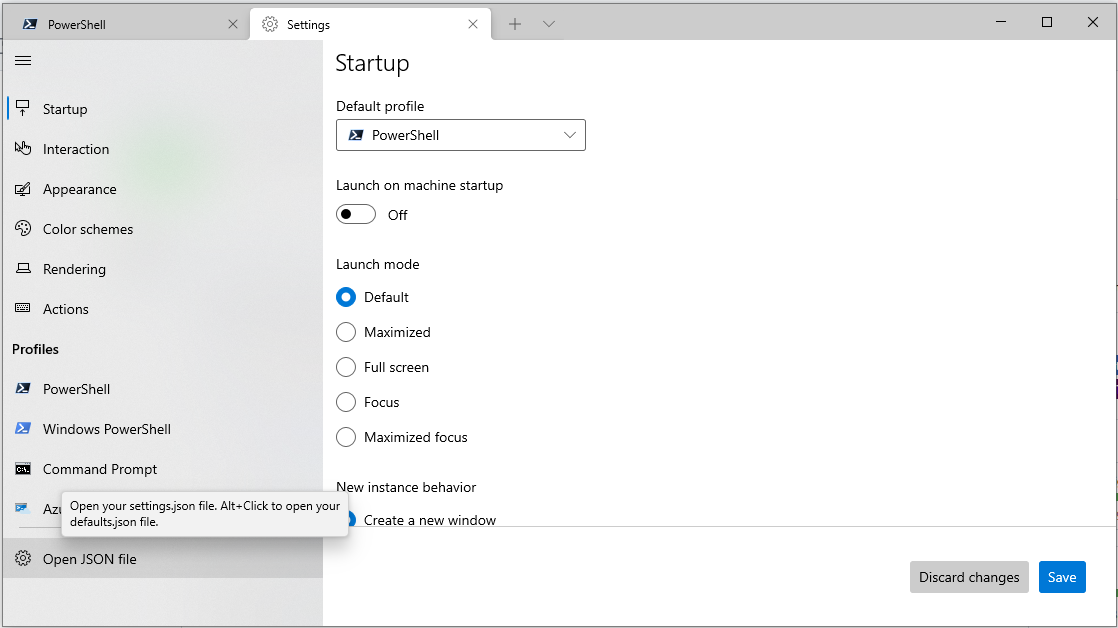Click the gear icon beside Open JSON file
The height and width of the screenshot is (628, 1118).
click(23, 558)
